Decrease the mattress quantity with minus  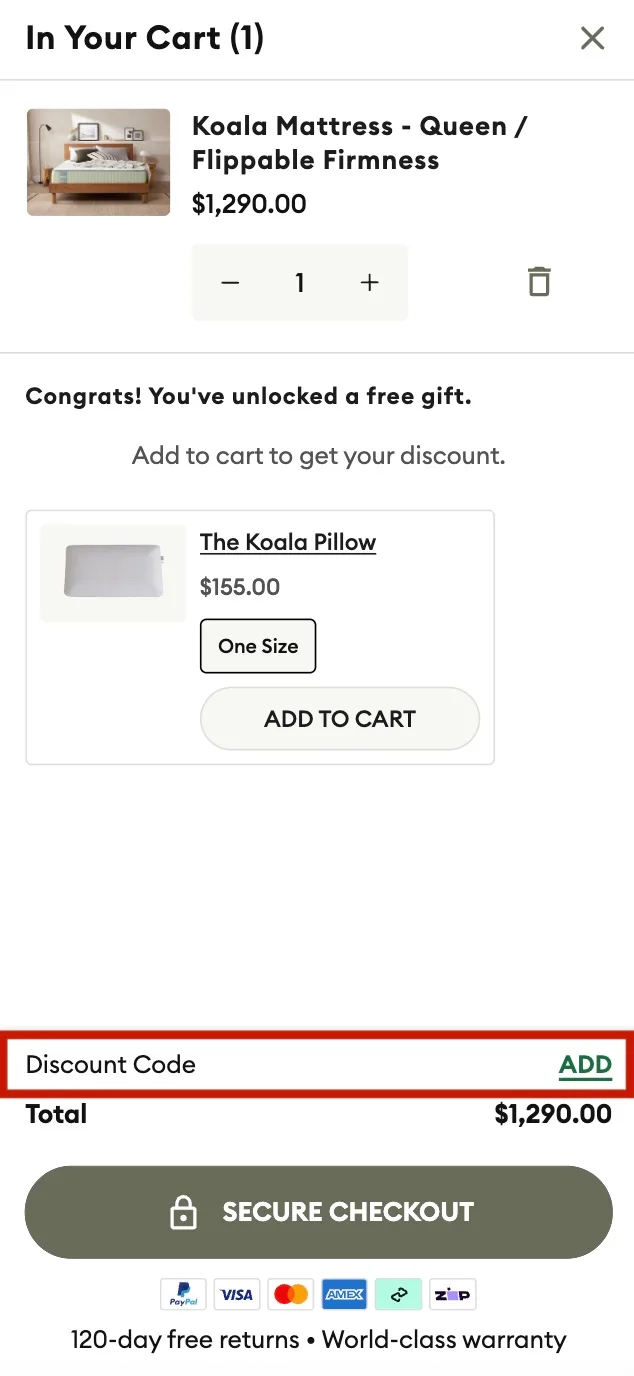tap(230, 282)
